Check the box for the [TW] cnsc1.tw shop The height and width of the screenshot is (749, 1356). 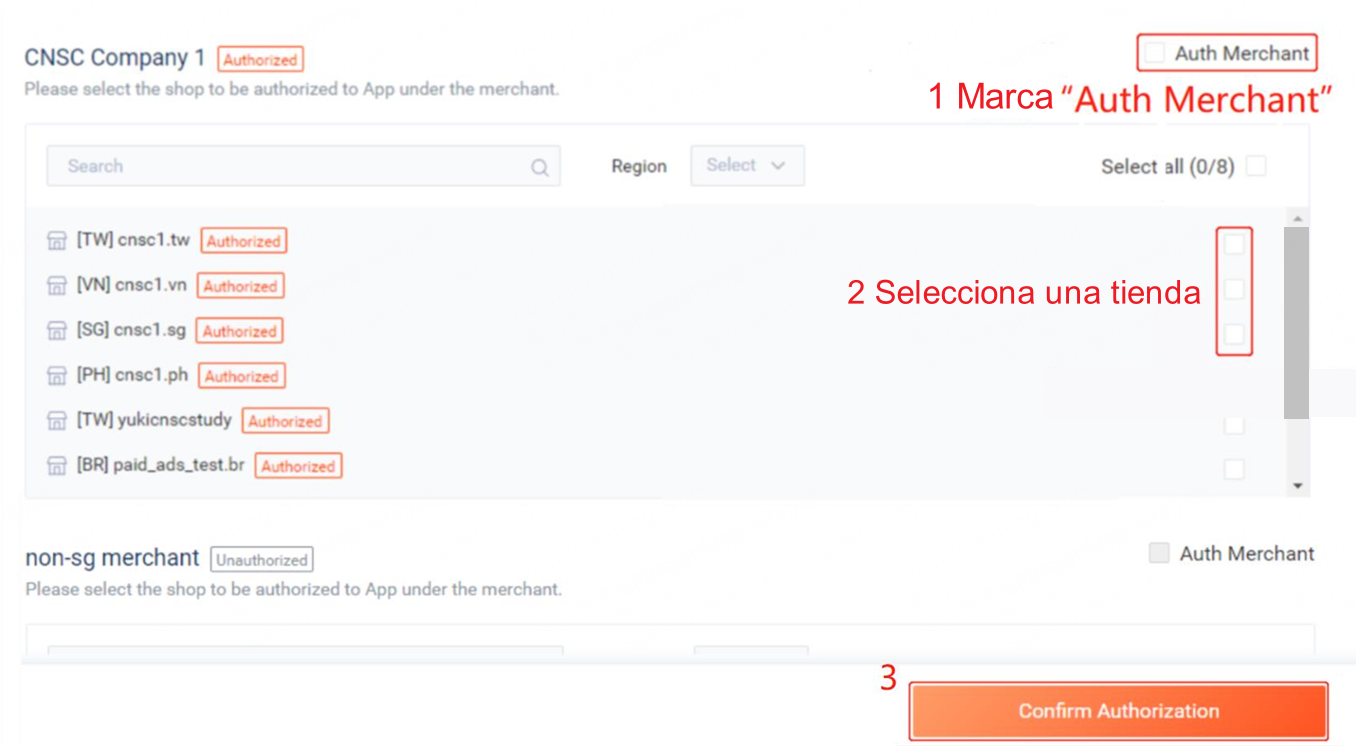click(x=1234, y=243)
